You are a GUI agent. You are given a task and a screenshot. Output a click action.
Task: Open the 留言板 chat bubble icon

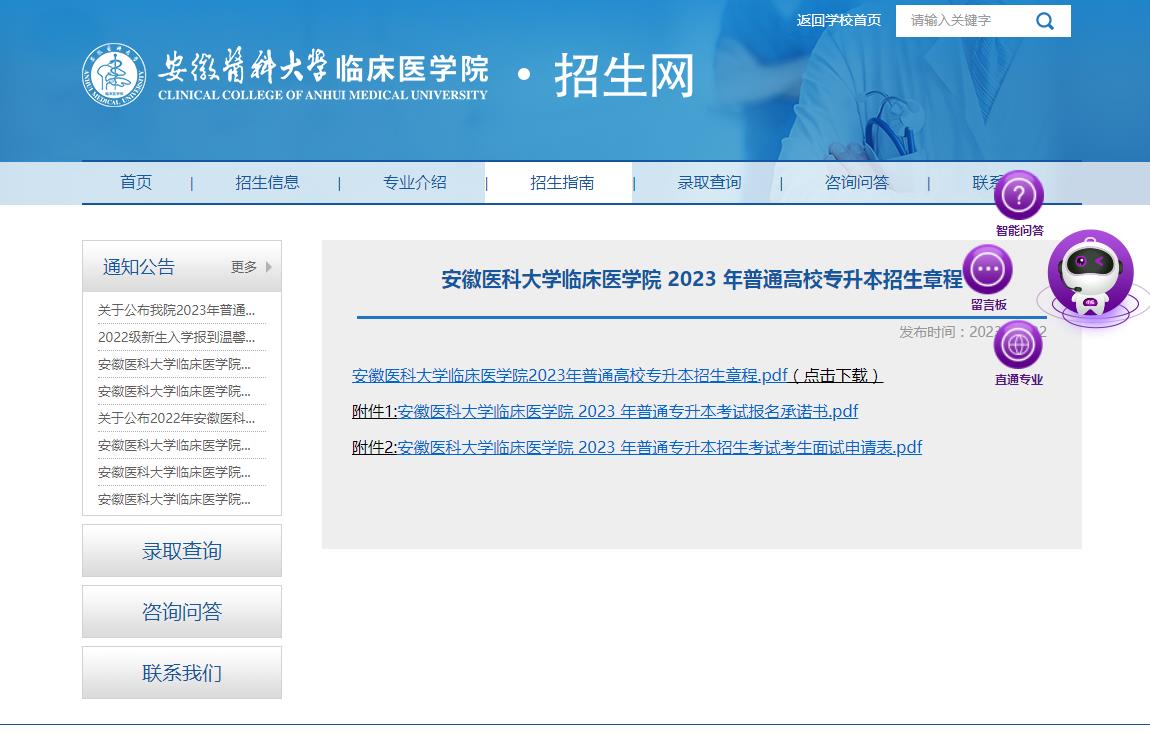tap(988, 269)
